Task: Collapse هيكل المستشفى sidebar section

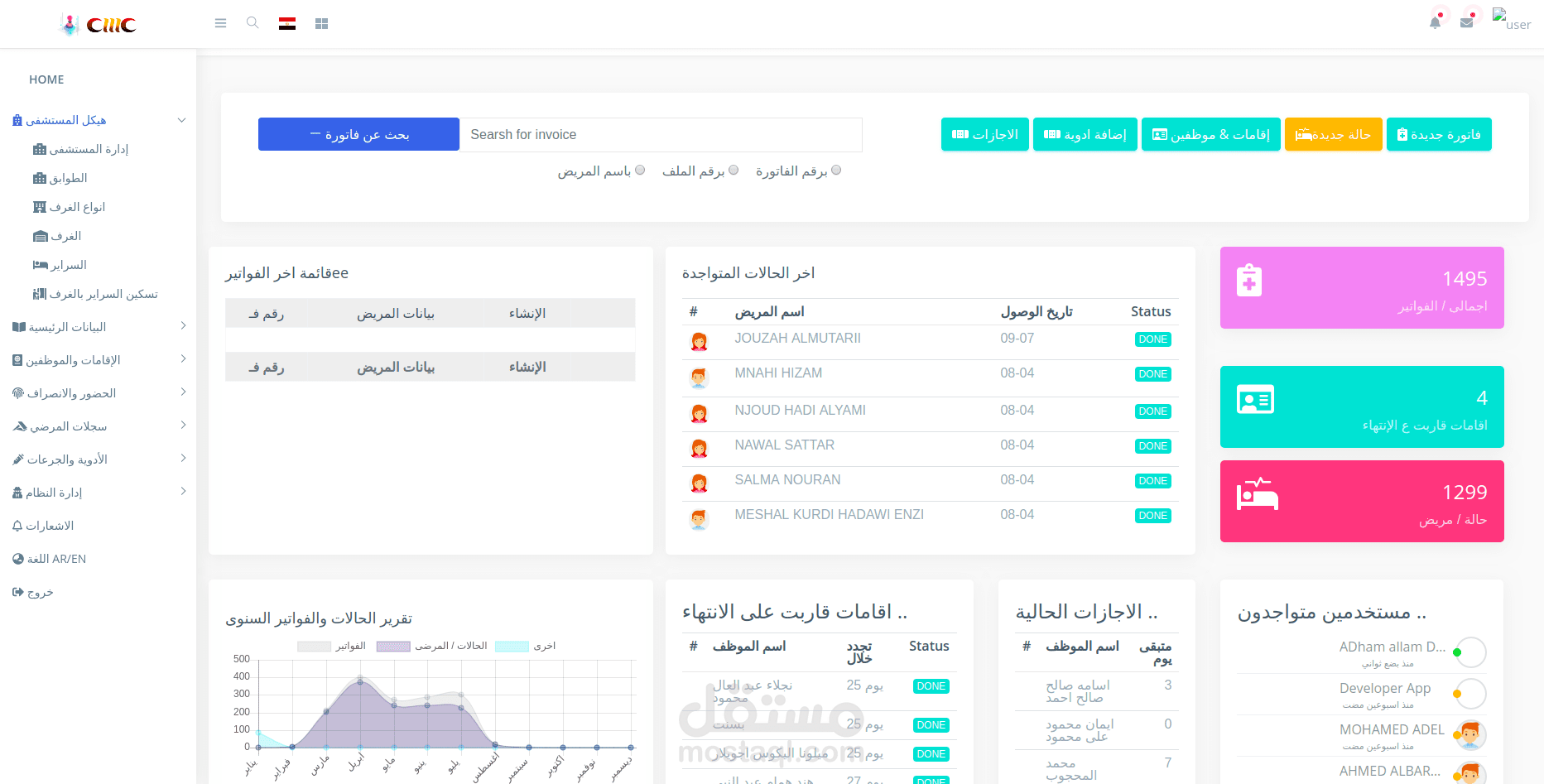Action: click(99, 120)
